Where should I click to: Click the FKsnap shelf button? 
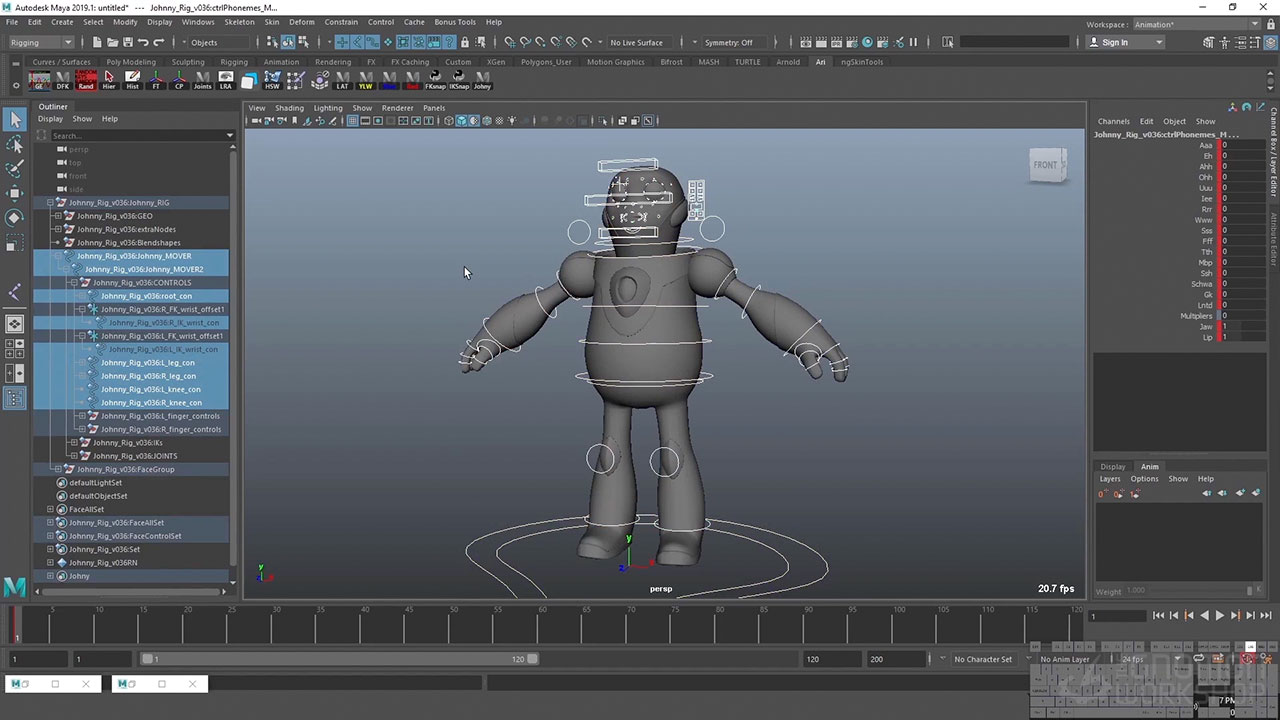[x=435, y=80]
